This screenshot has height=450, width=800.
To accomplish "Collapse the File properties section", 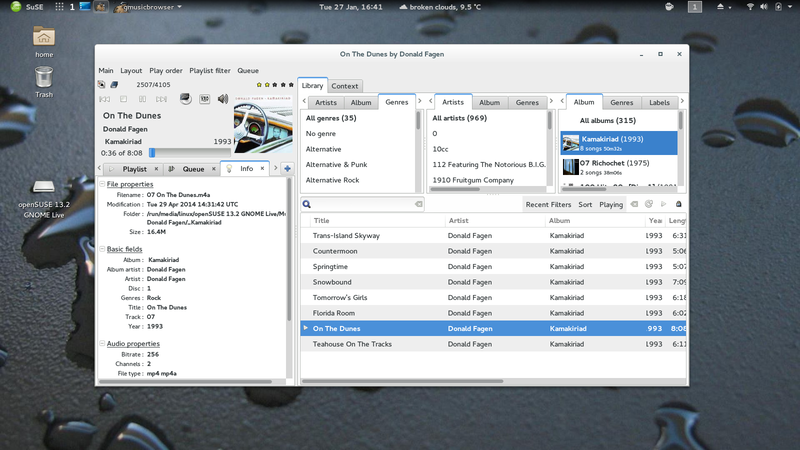I will 102,184.
